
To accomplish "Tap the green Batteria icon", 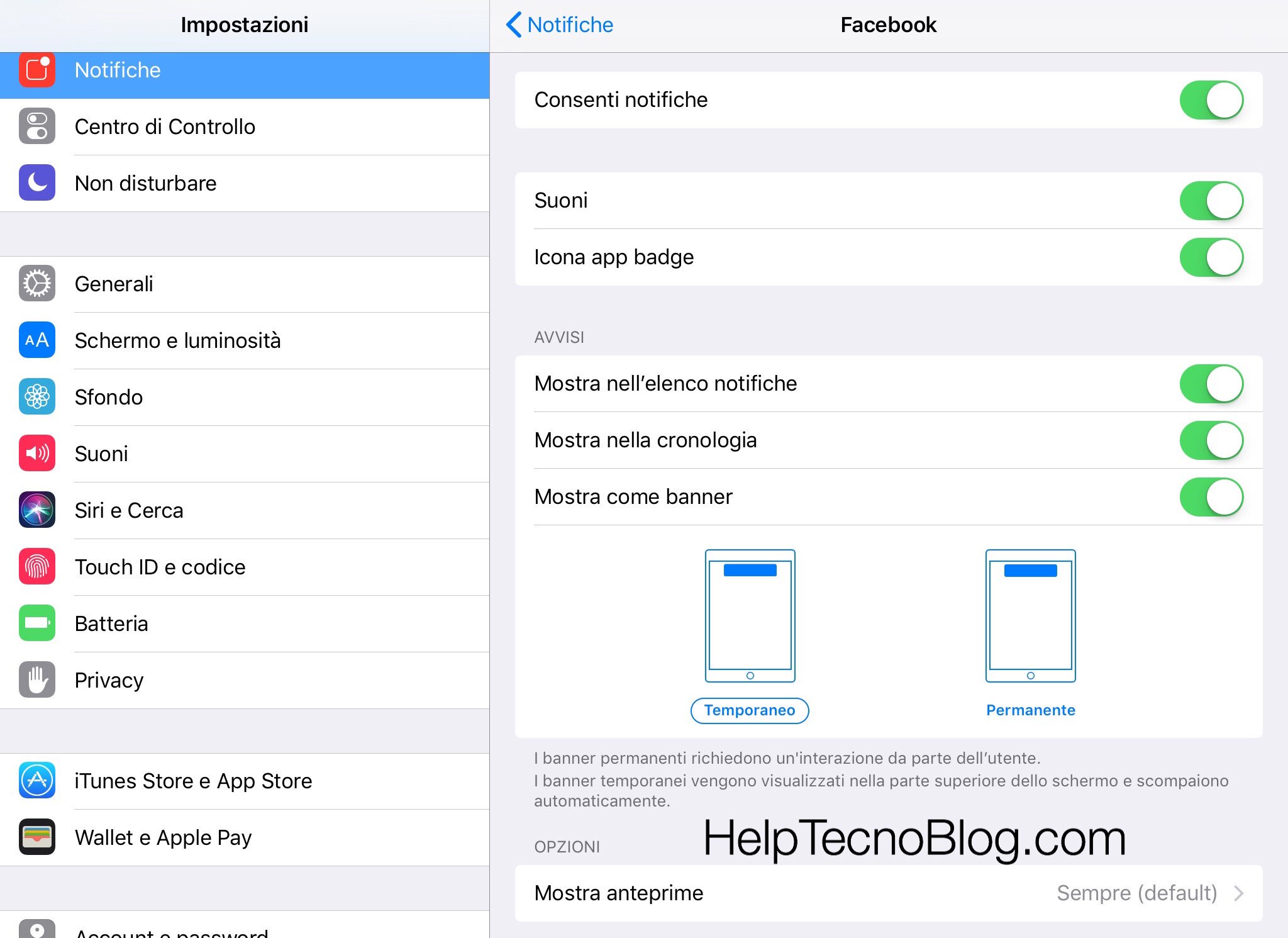I will [x=37, y=623].
